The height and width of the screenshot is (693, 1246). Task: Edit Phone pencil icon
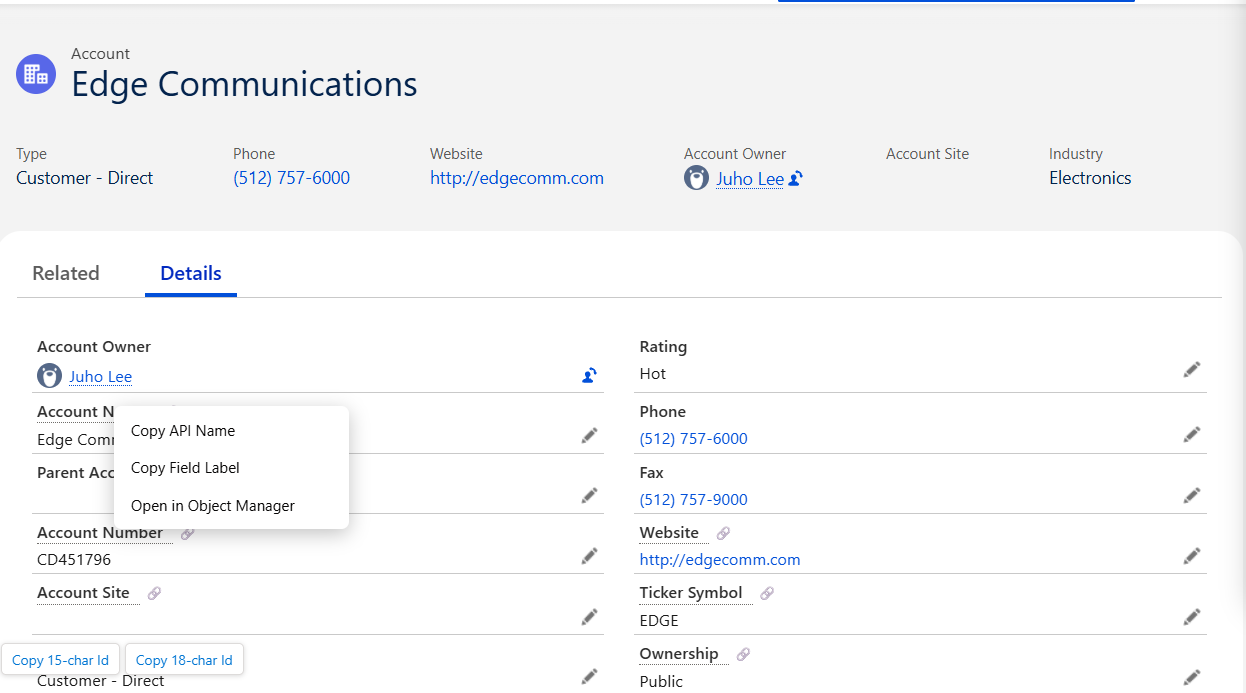(1192, 434)
